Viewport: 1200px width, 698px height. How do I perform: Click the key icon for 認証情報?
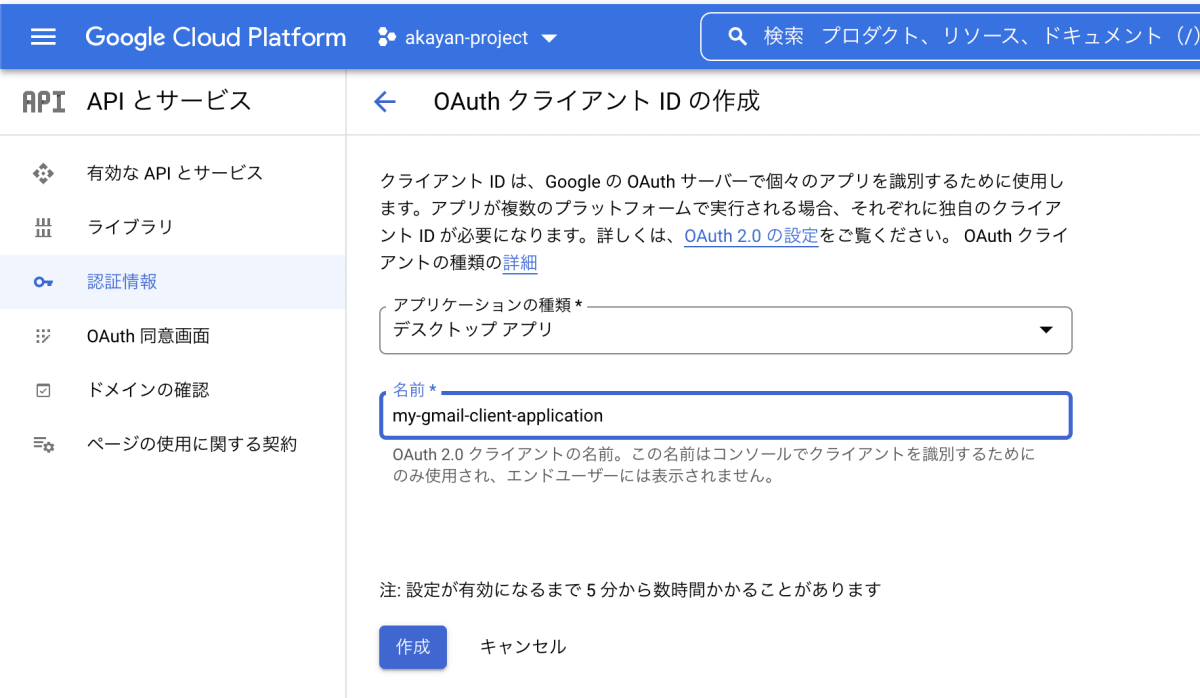tap(43, 282)
